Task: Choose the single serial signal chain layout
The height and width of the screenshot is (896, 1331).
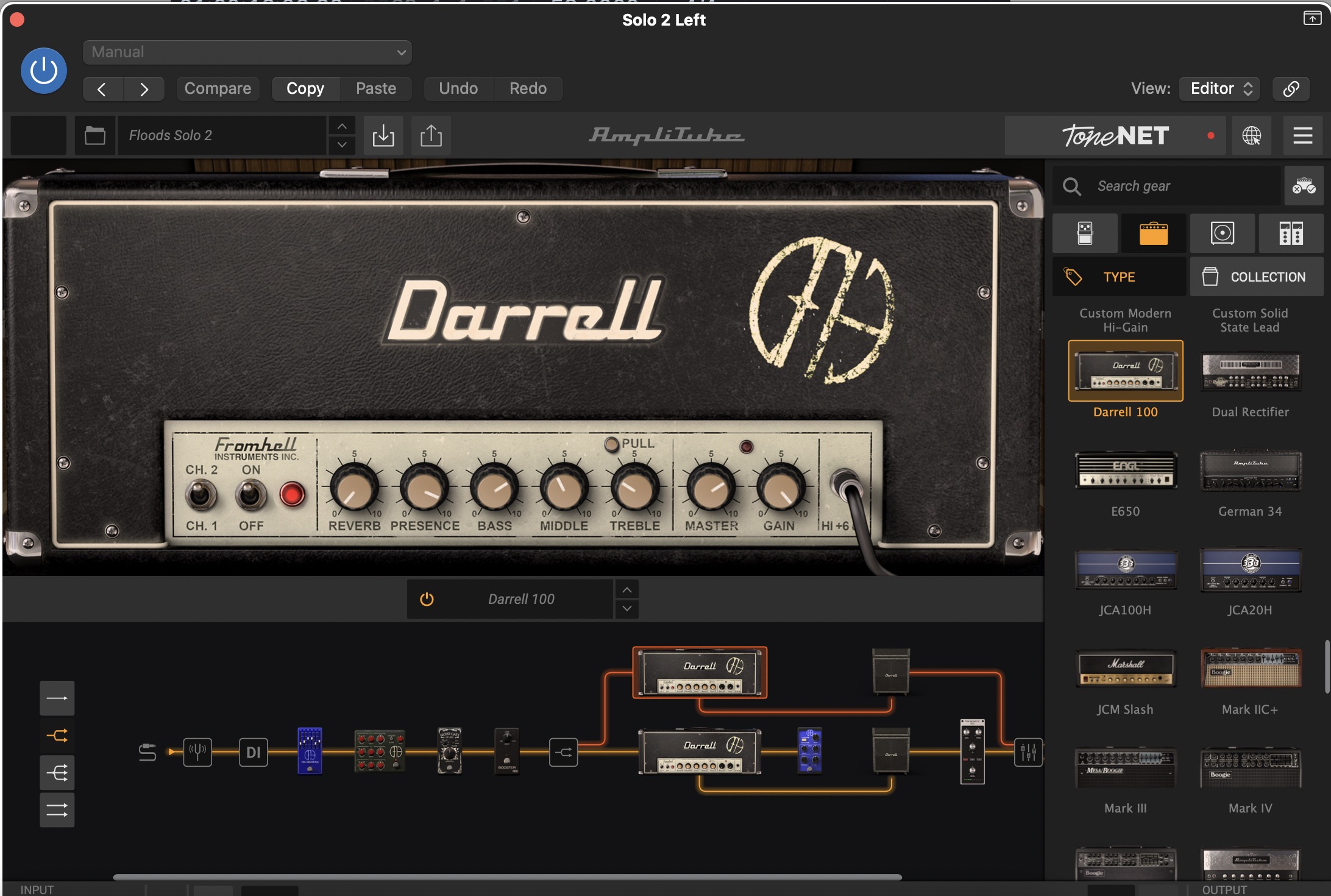Action: (x=57, y=698)
